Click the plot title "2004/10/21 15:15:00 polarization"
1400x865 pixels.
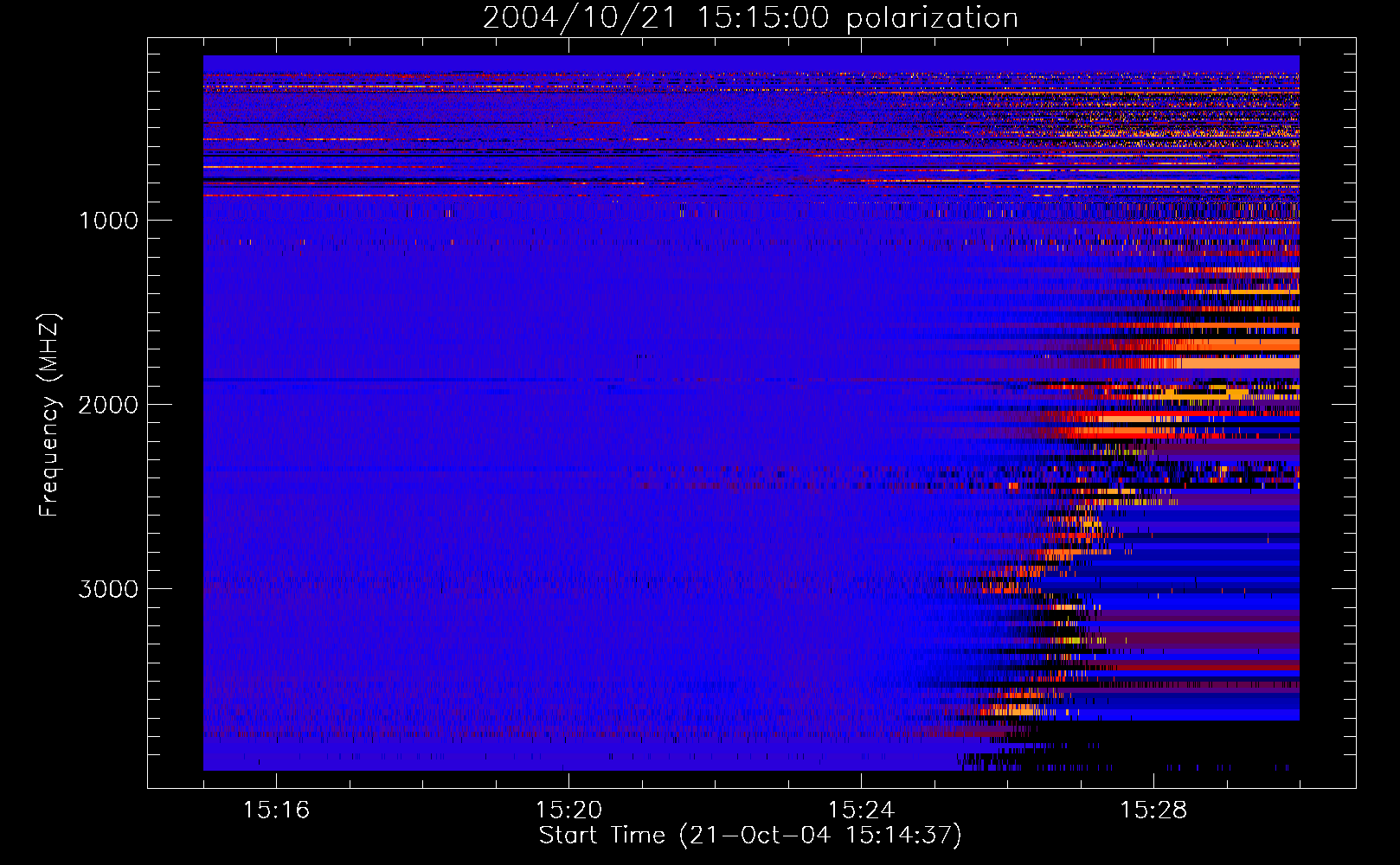750,18
